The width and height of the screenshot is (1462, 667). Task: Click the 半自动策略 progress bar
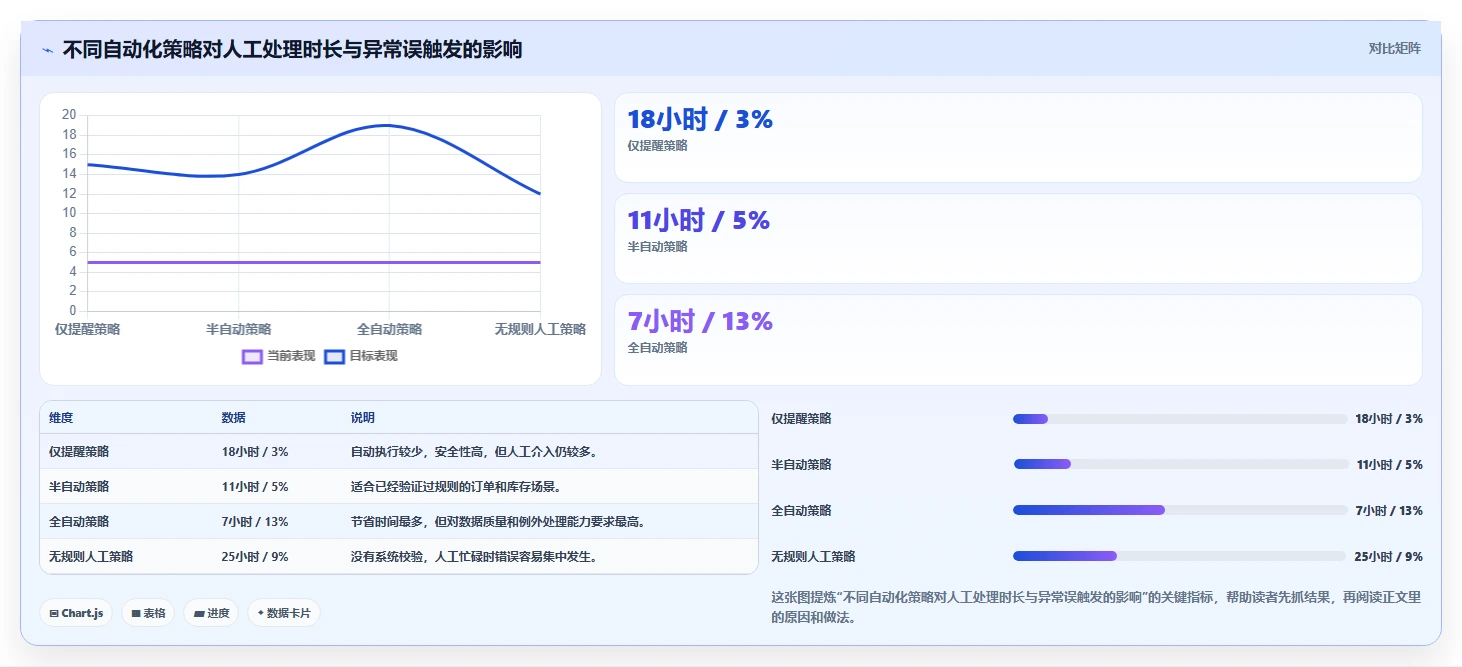click(1180, 464)
